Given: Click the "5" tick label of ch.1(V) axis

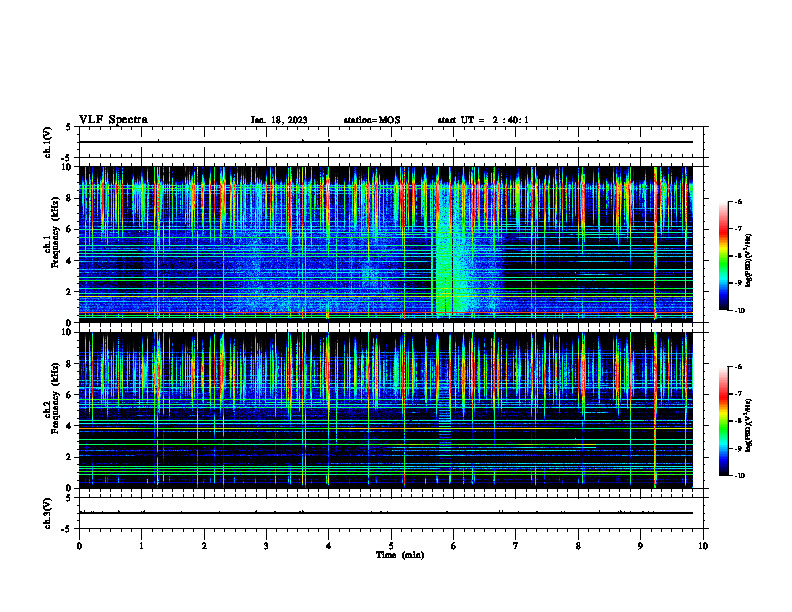Looking at the screenshot, I should pos(68,127).
